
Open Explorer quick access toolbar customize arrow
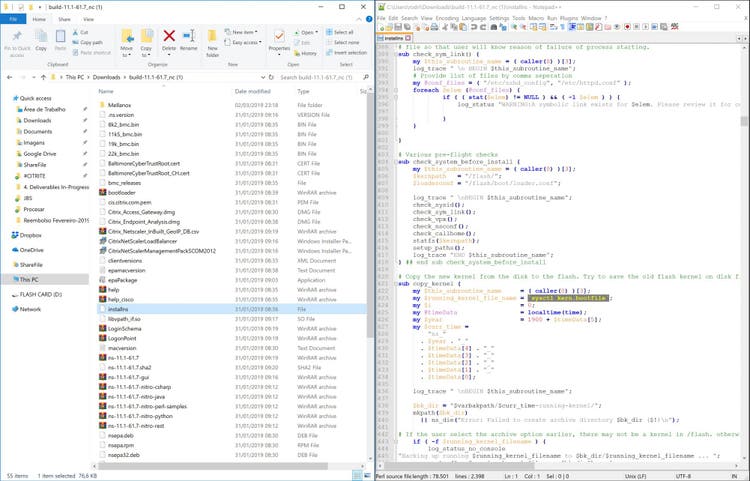pyautogui.click(x=40, y=7)
